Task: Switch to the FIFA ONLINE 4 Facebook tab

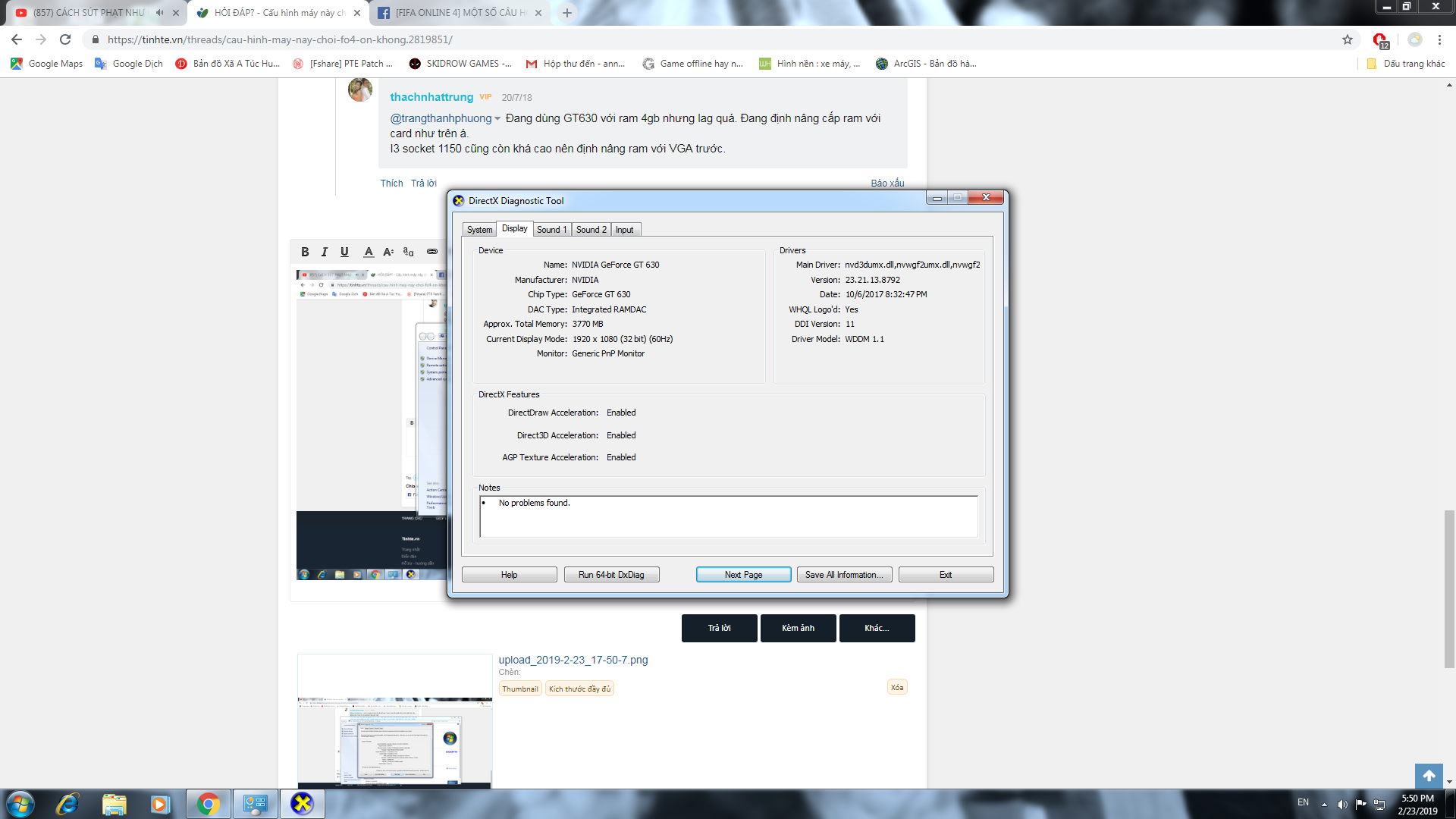Action: coord(460,13)
